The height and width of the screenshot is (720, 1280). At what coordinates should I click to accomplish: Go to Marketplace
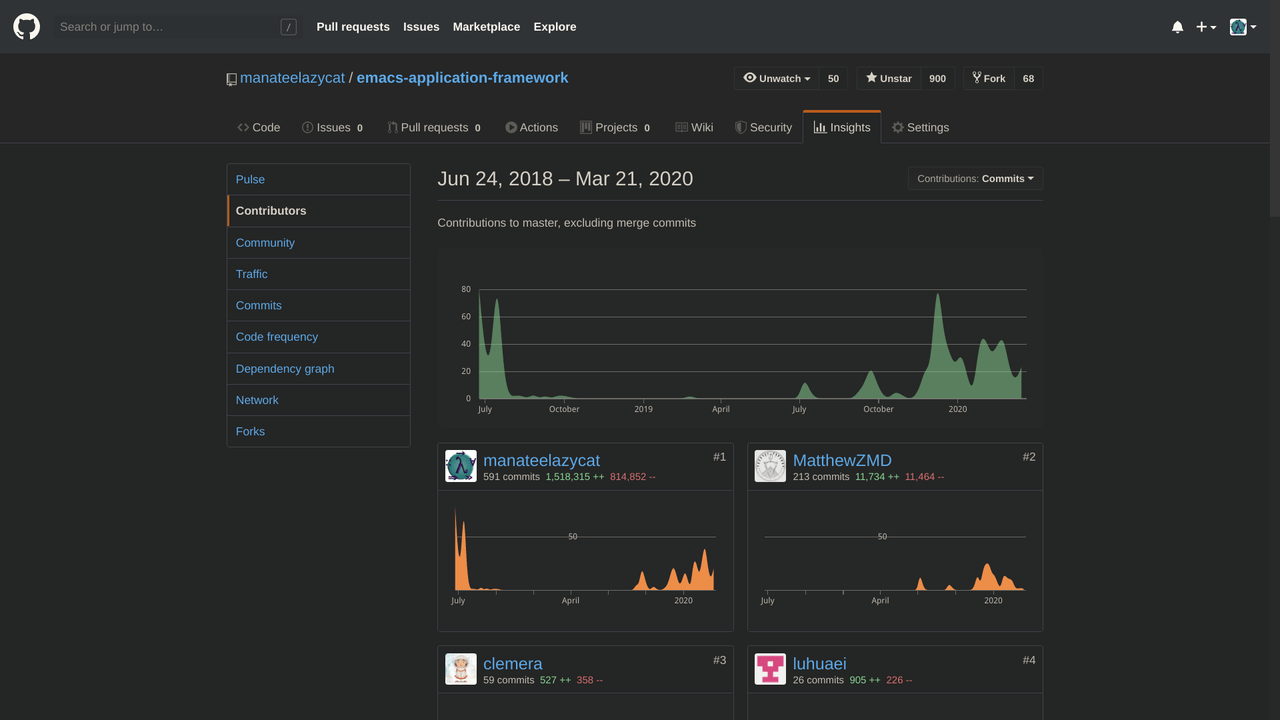(486, 27)
